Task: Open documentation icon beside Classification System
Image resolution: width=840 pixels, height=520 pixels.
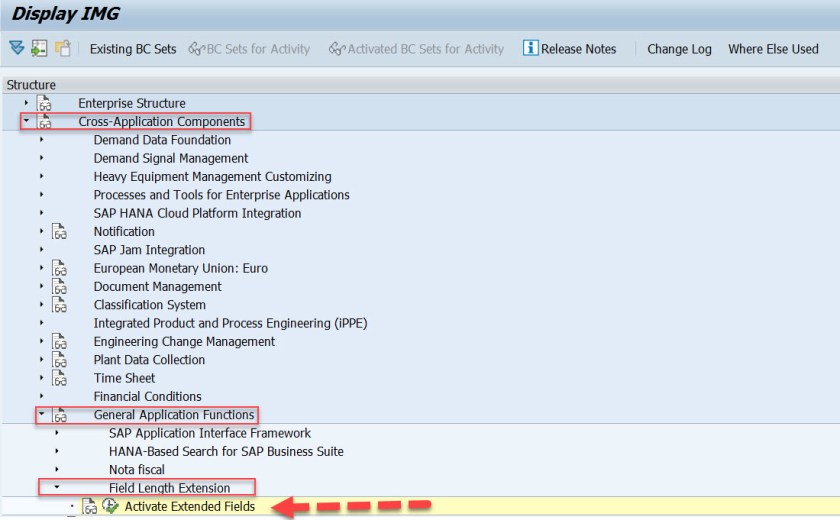Action: (59, 304)
